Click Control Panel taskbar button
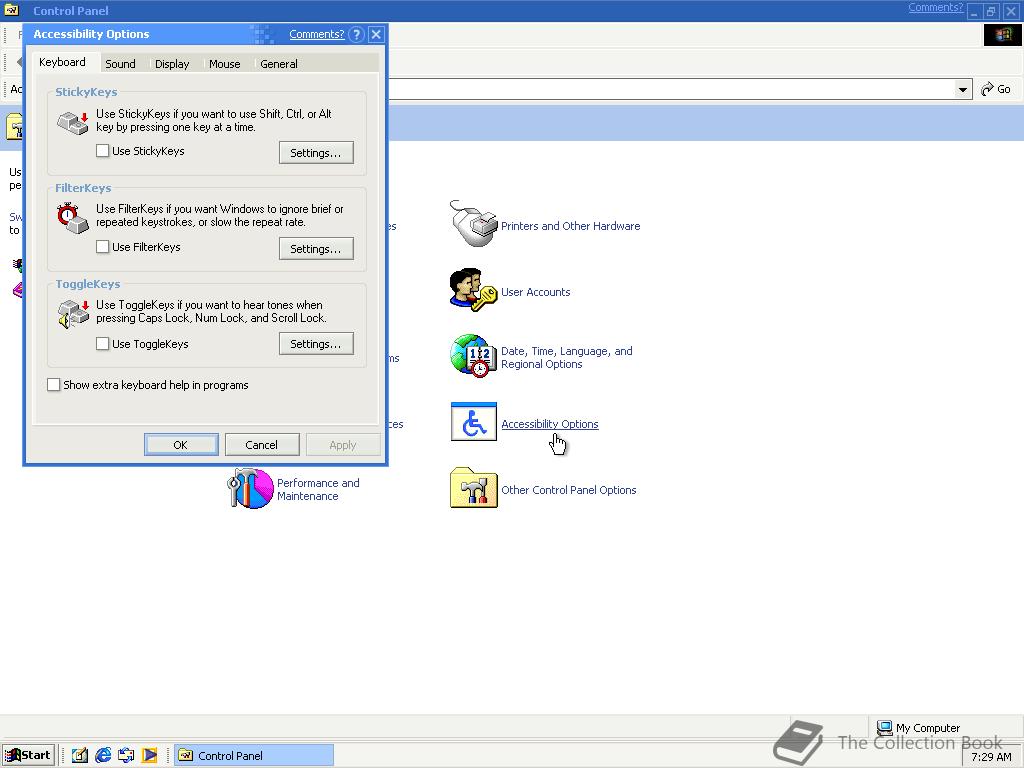Viewport: 1024px width, 768px height. point(254,755)
